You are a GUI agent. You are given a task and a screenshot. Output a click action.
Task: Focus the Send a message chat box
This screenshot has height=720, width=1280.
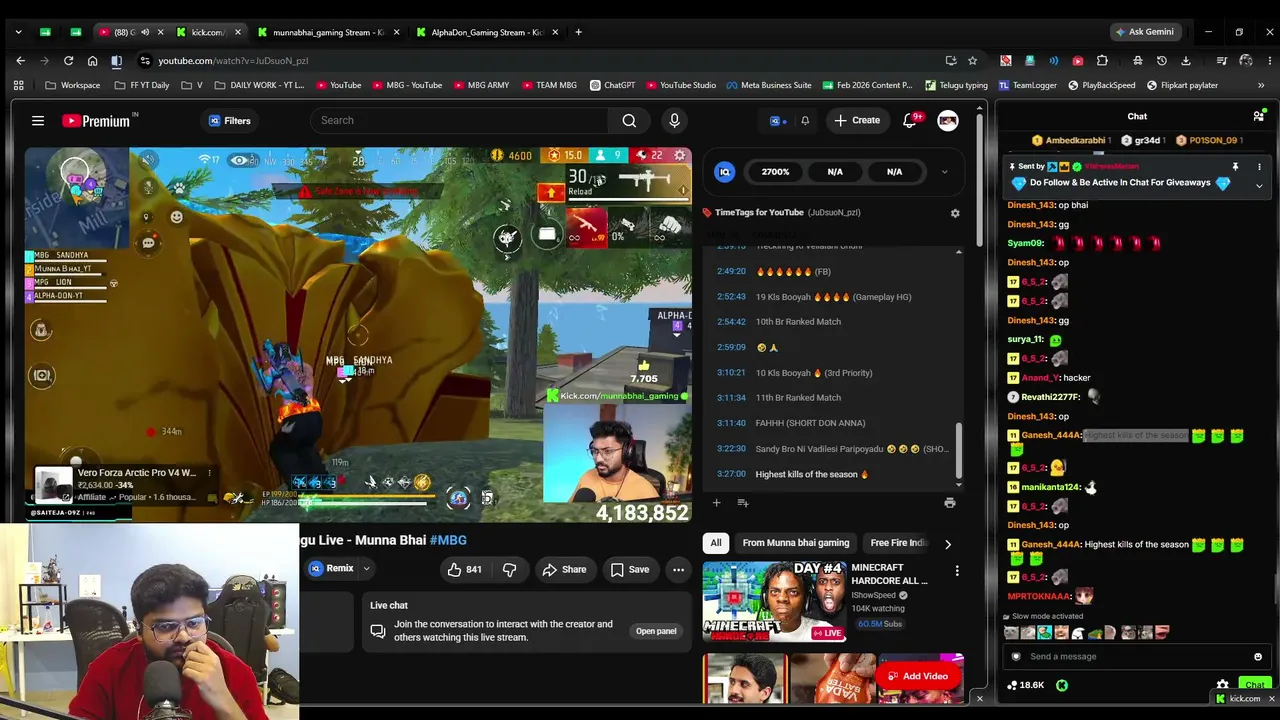(1137, 657)
